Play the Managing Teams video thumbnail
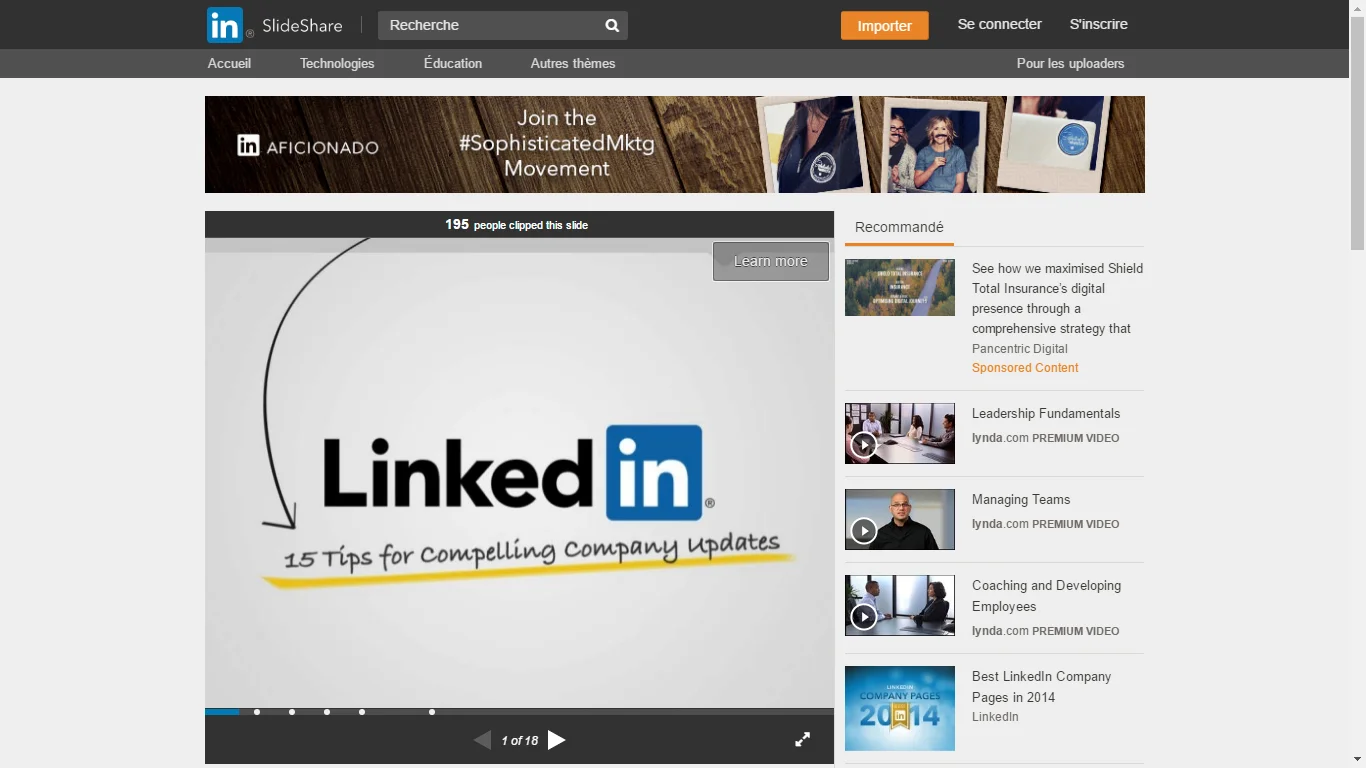1366x768 pixels. [900, 519]
